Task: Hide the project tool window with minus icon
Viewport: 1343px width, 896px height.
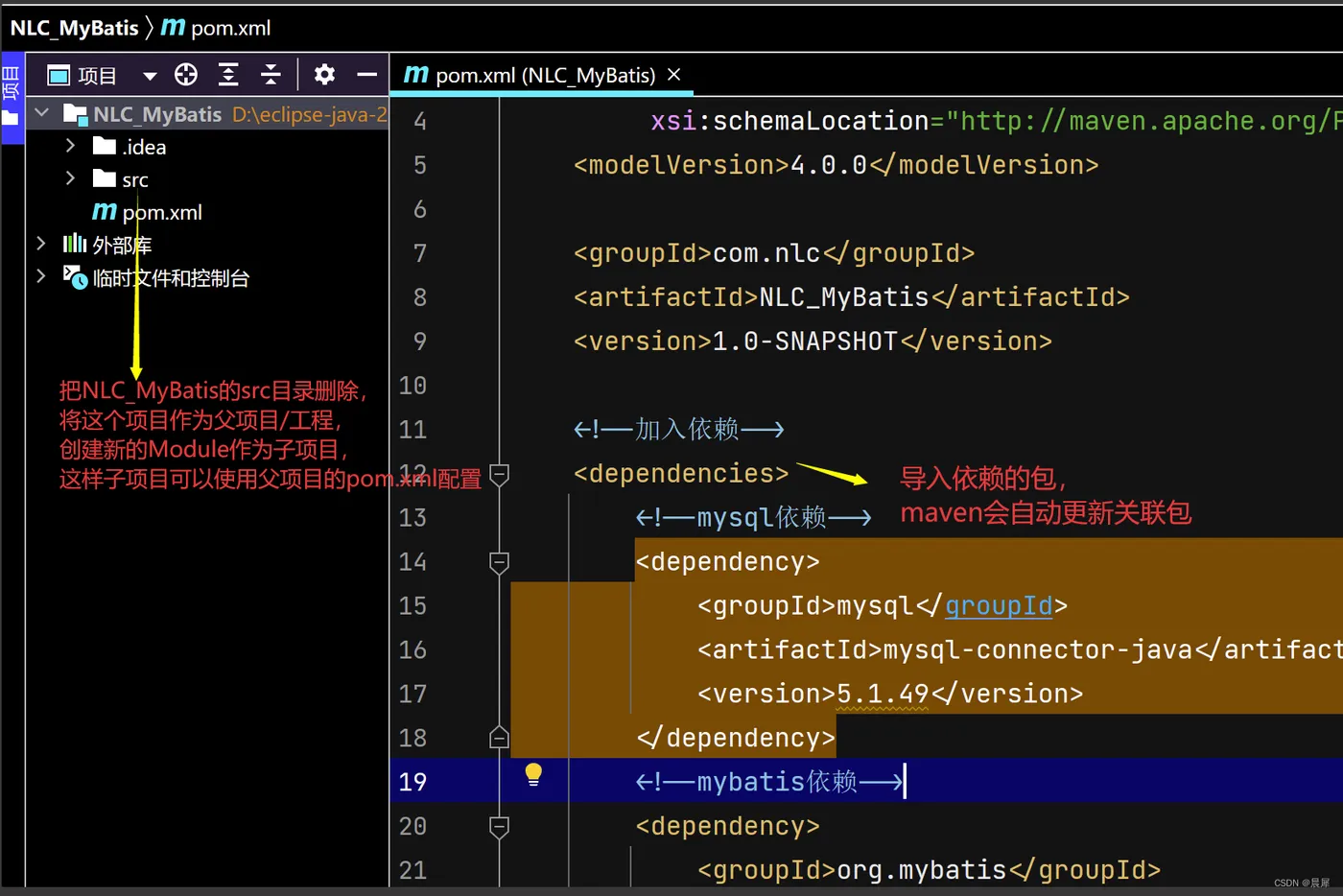Action: coord(367,74)
